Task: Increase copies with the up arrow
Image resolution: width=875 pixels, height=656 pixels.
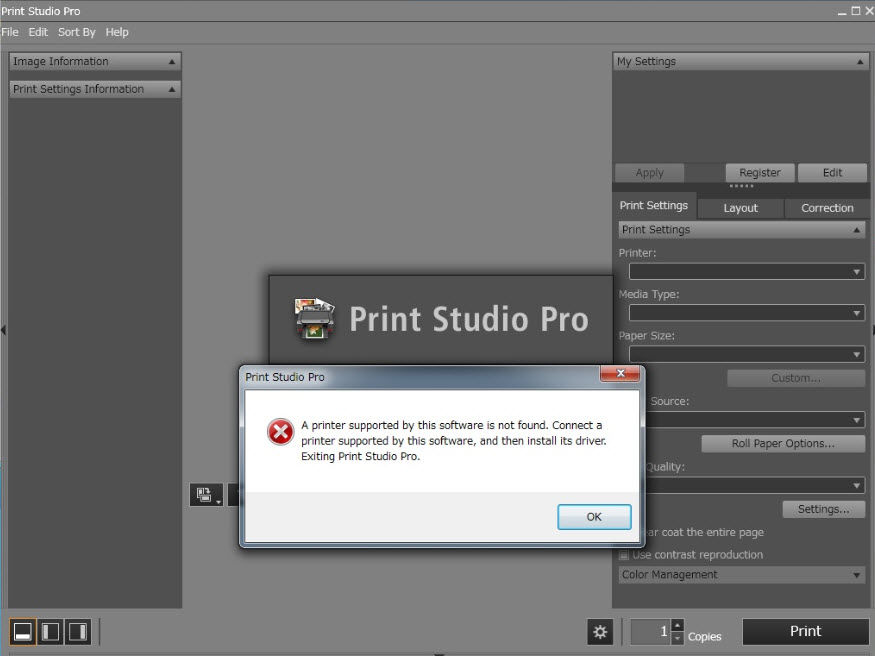Action: pyautogui.click(x=677, y=625)
